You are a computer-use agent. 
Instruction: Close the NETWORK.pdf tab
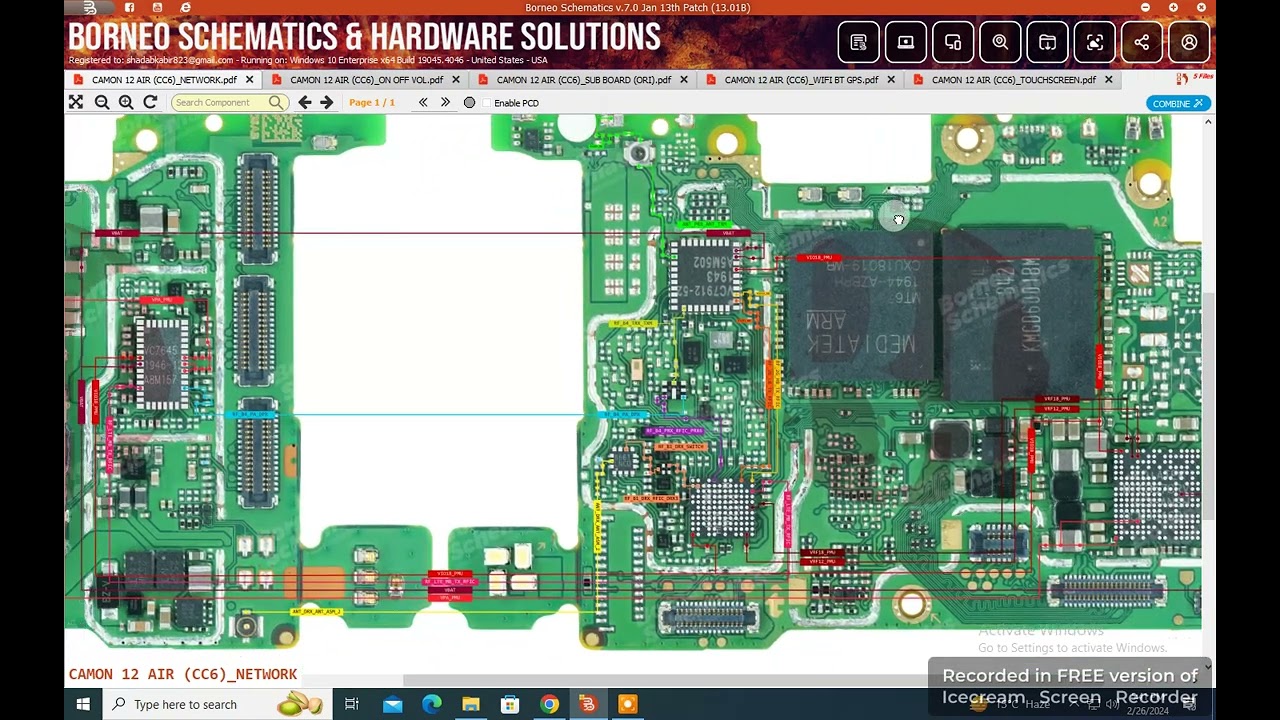(249, 80)
